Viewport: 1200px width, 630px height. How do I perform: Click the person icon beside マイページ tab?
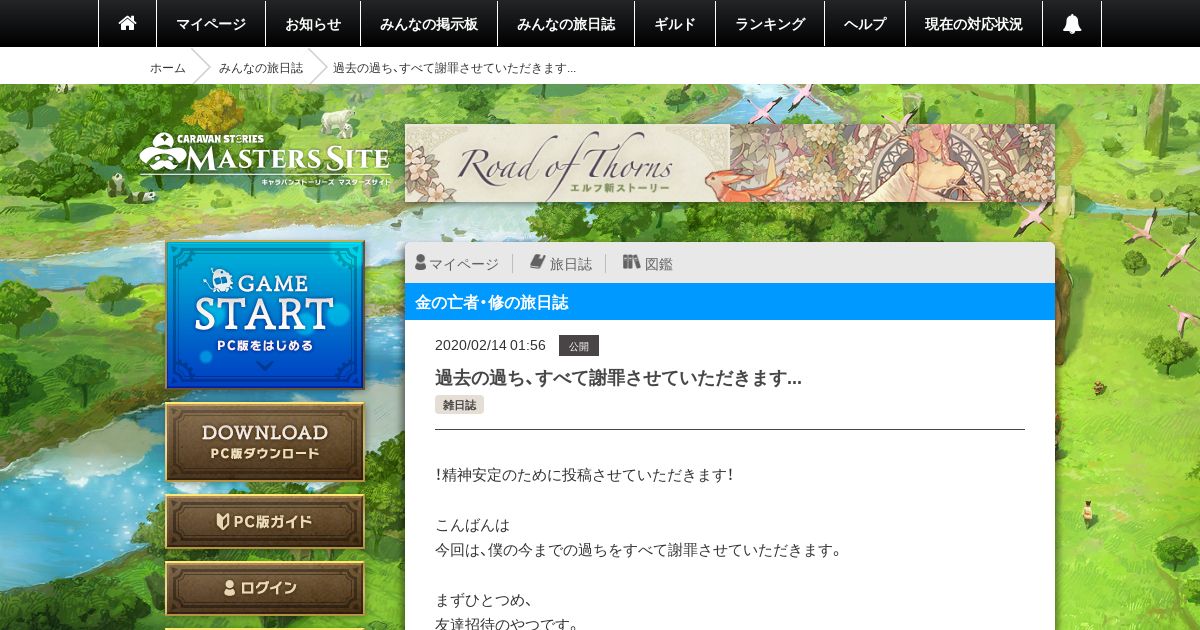point(421,262)
